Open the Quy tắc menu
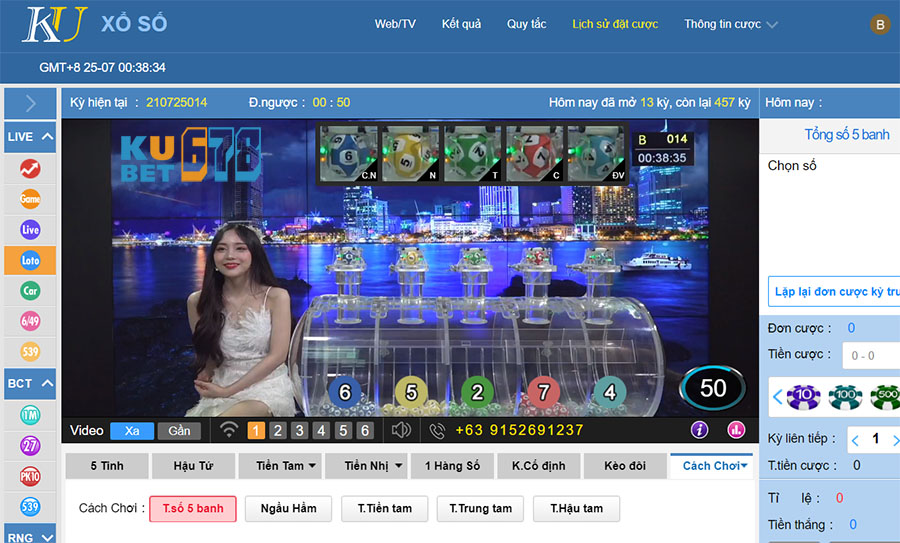Image resolution: width=900 pixels, height=543 pixels. point(526,24)
